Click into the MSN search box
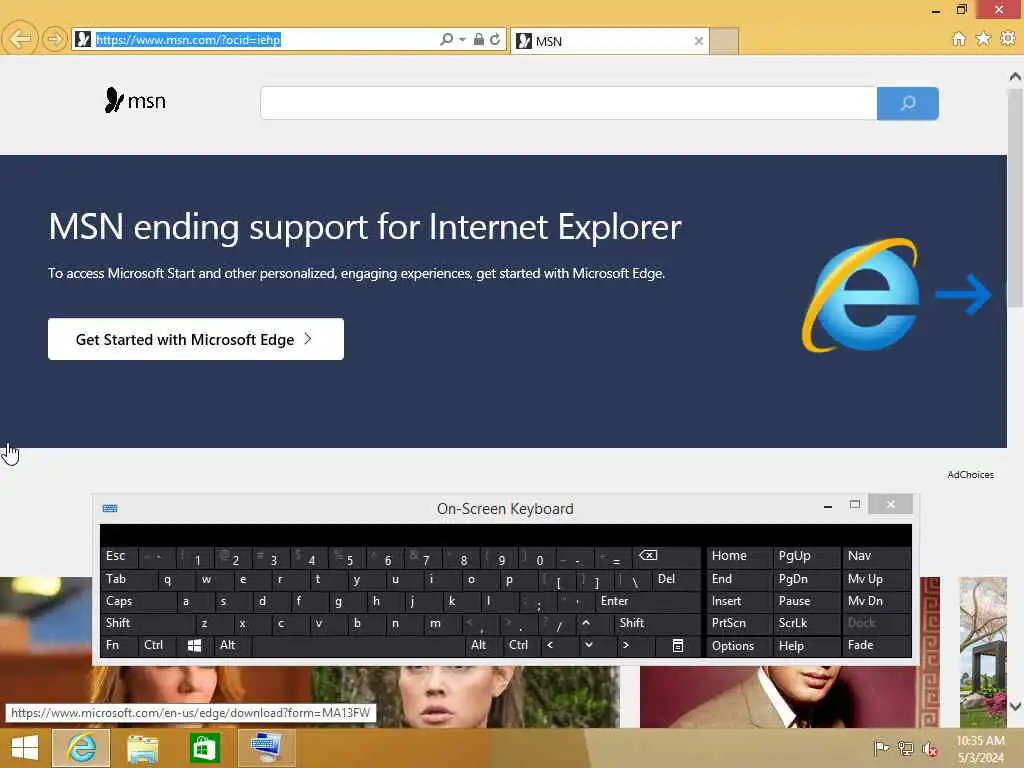Screen dimensions: 1024x768 568,103
